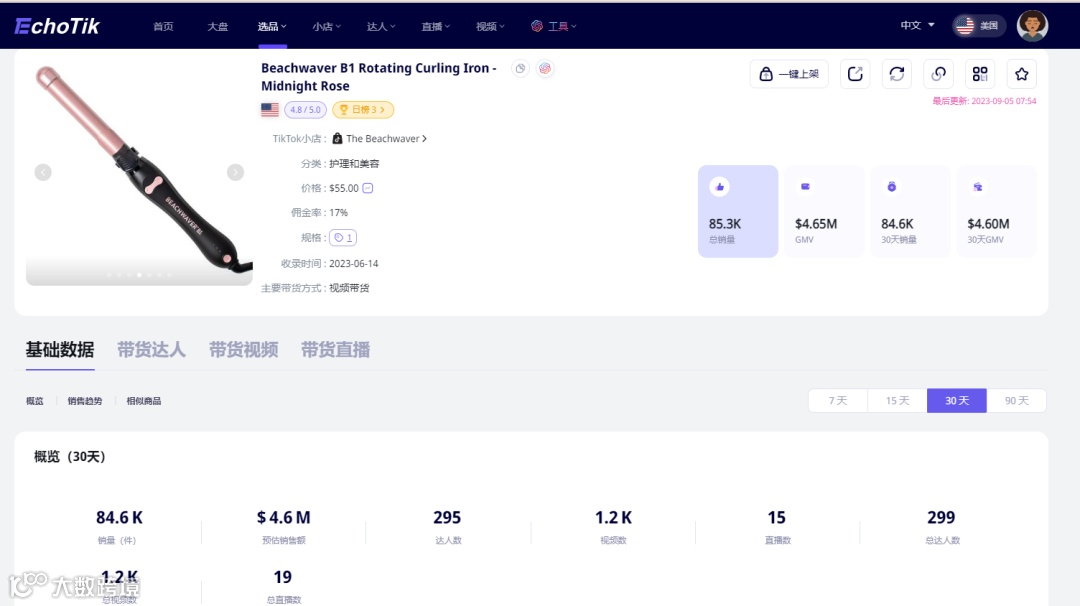Screen dimensions: 1080x606
Task: Open the QR code grid icon
Action: pos(980,74)
